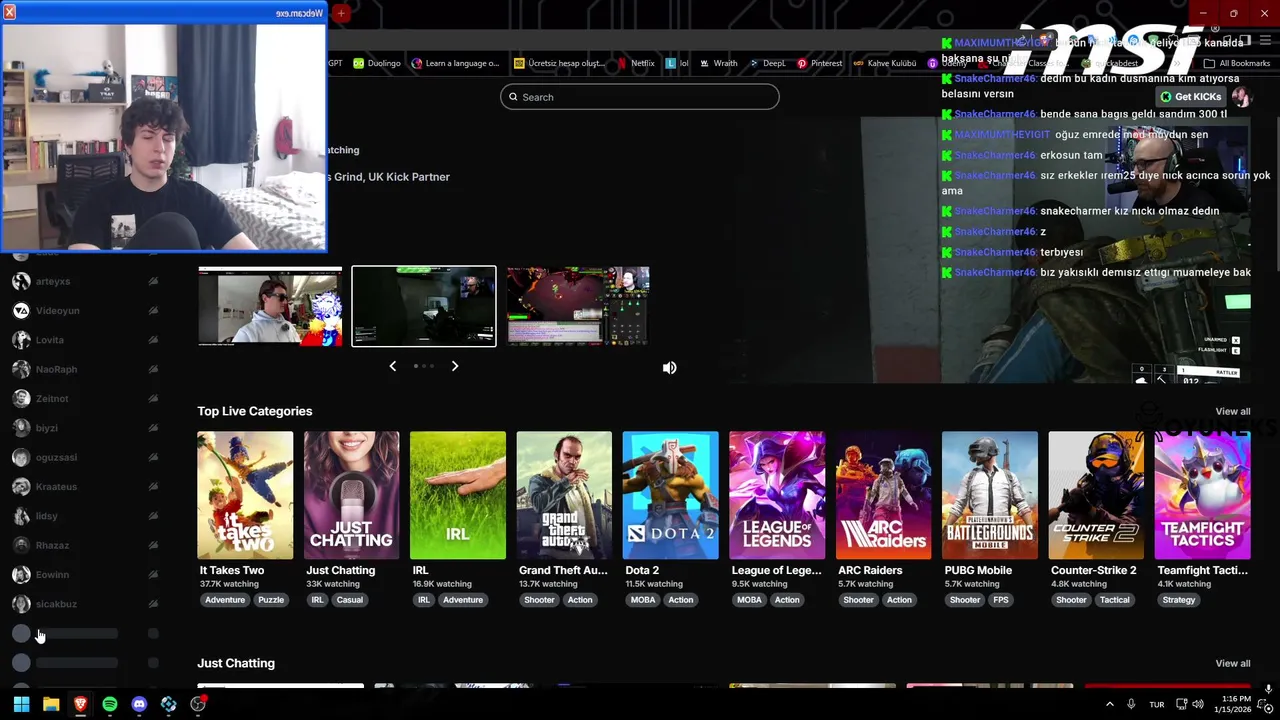Screen dimensions: 1280x720
Task: Open the Windows Start menu
Action: coord(21,704)
